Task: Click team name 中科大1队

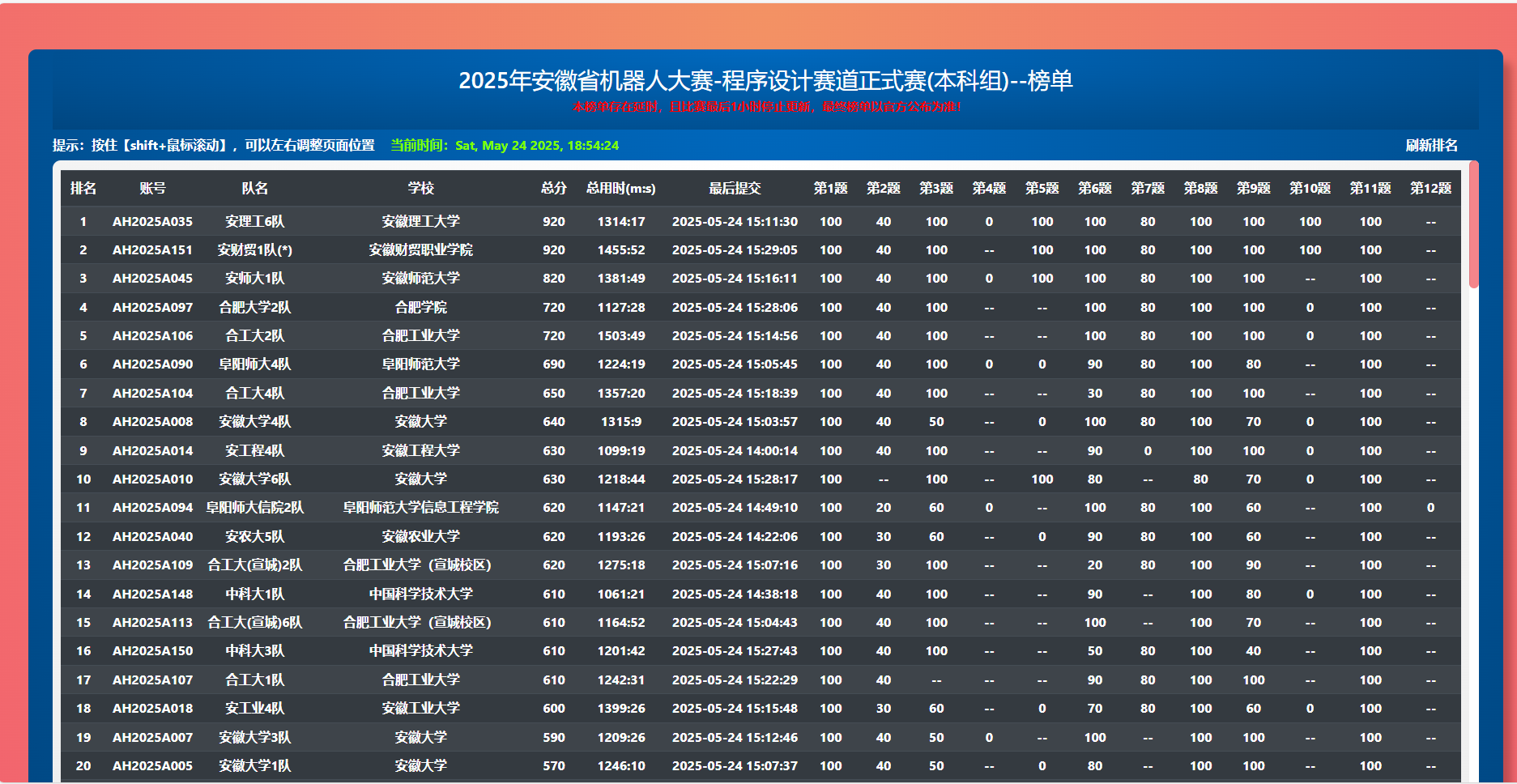Action: 254,594
